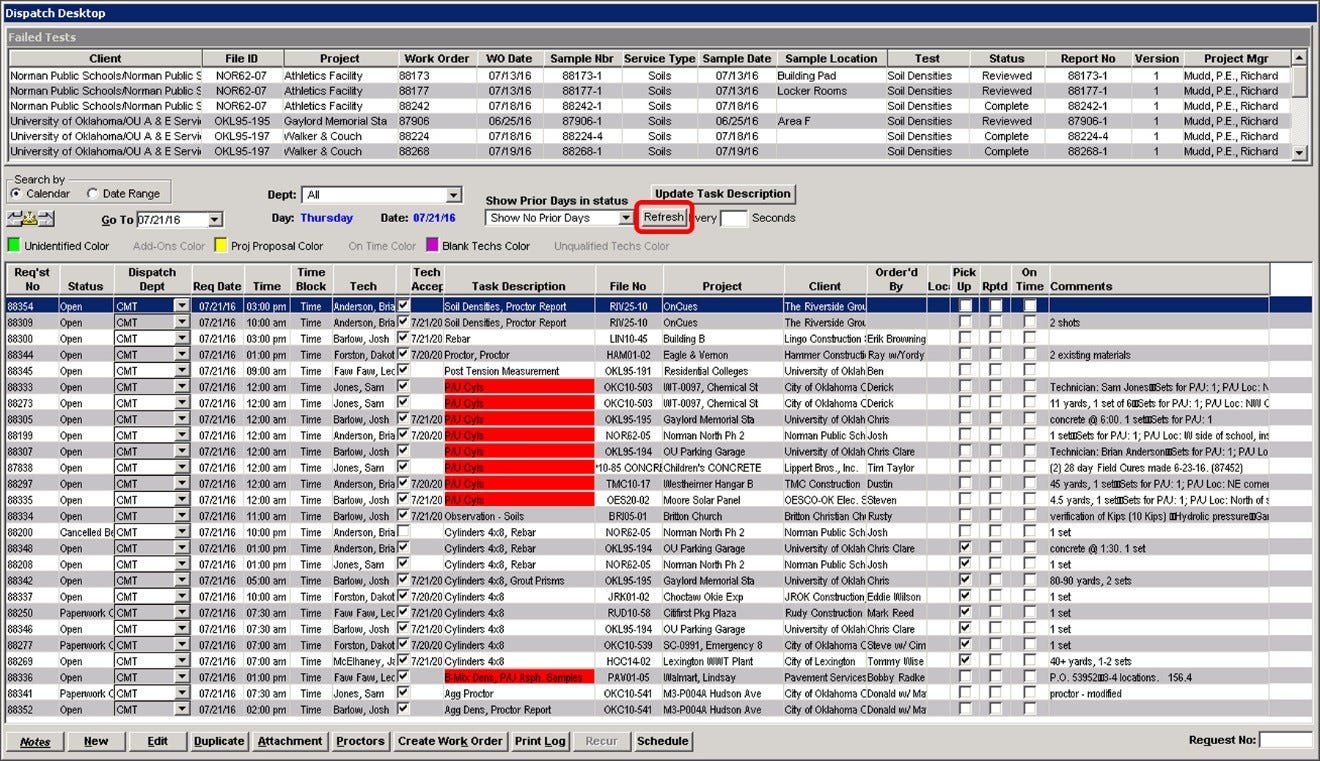This screenshot has width=1320, height=761.
Task: Open the Attachment button
Action: tap(290, 741)
